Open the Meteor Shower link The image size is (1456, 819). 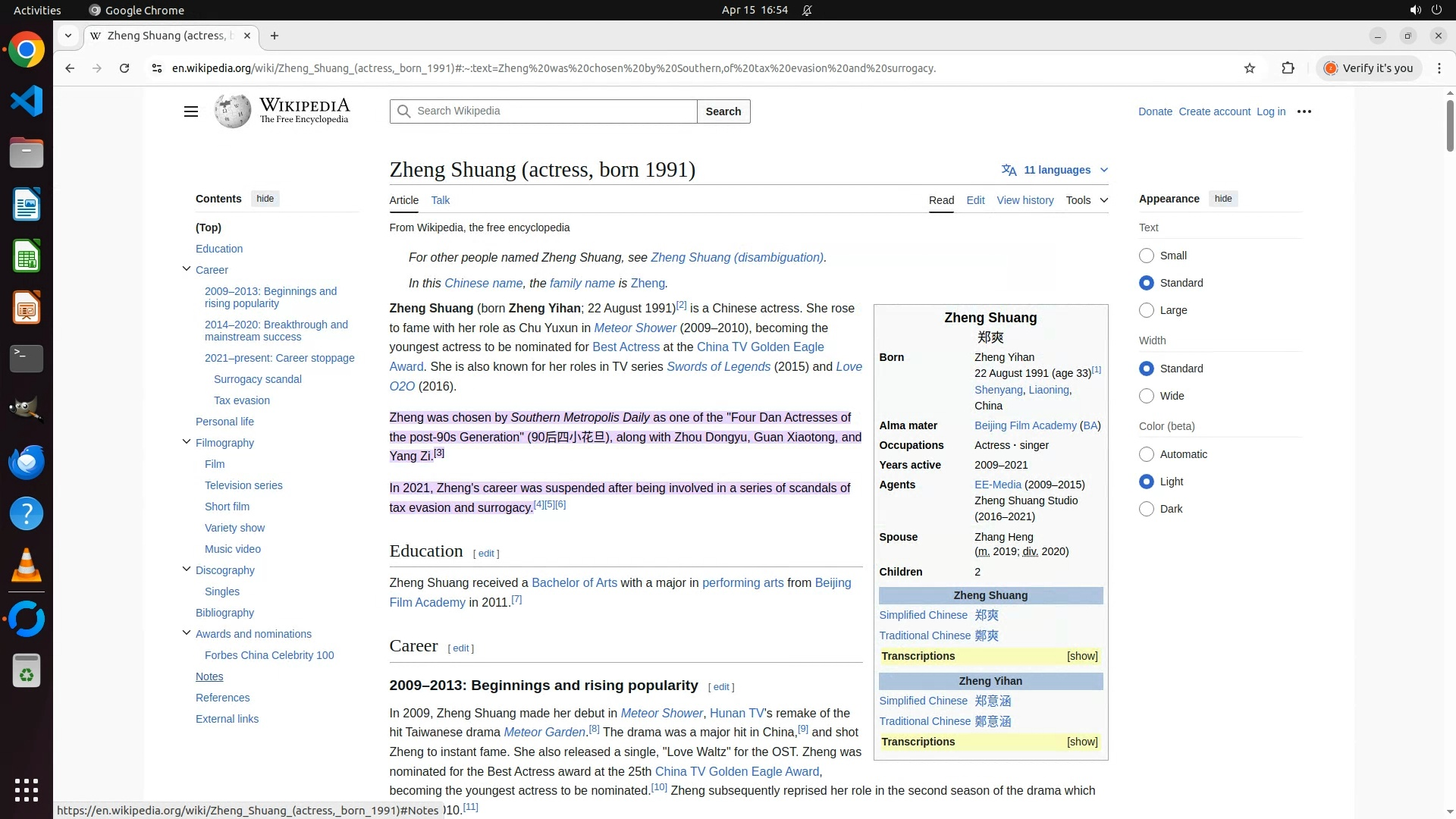[x=635, y=328]
